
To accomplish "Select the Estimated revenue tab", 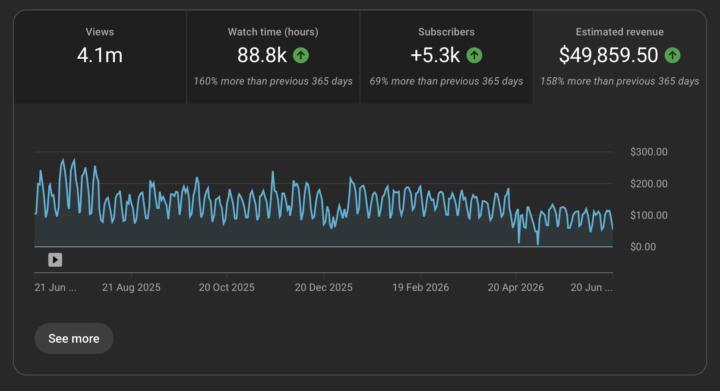I will click(619, 57).
